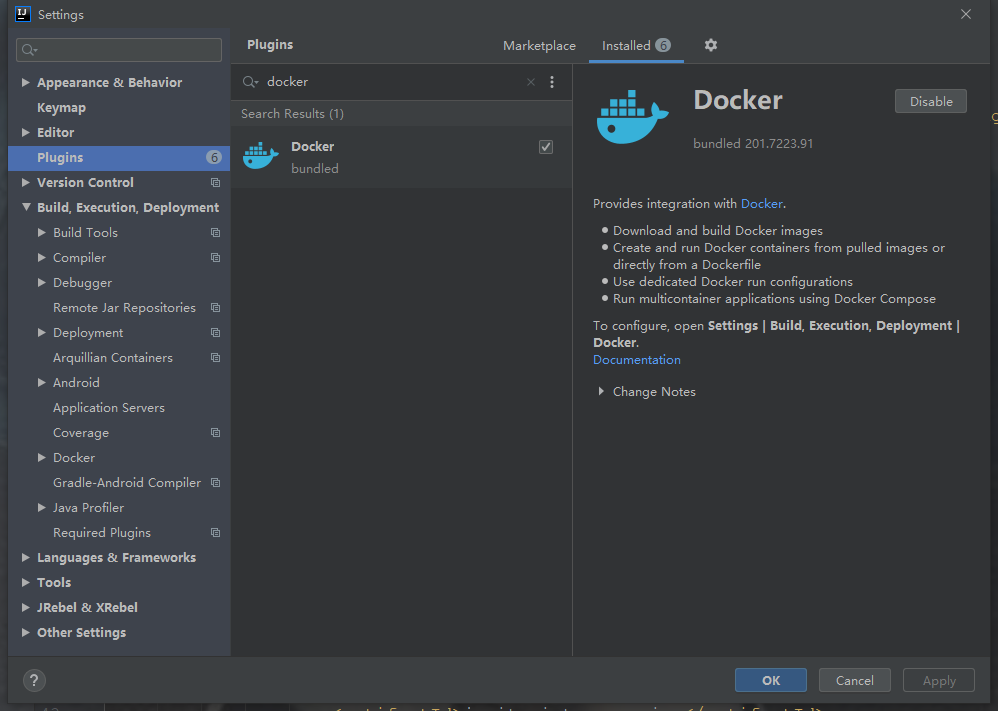Open the Docker hyperlink in description
Image resolution: width=998 pixels, height=711 pixels.
[x=761, y=204]
